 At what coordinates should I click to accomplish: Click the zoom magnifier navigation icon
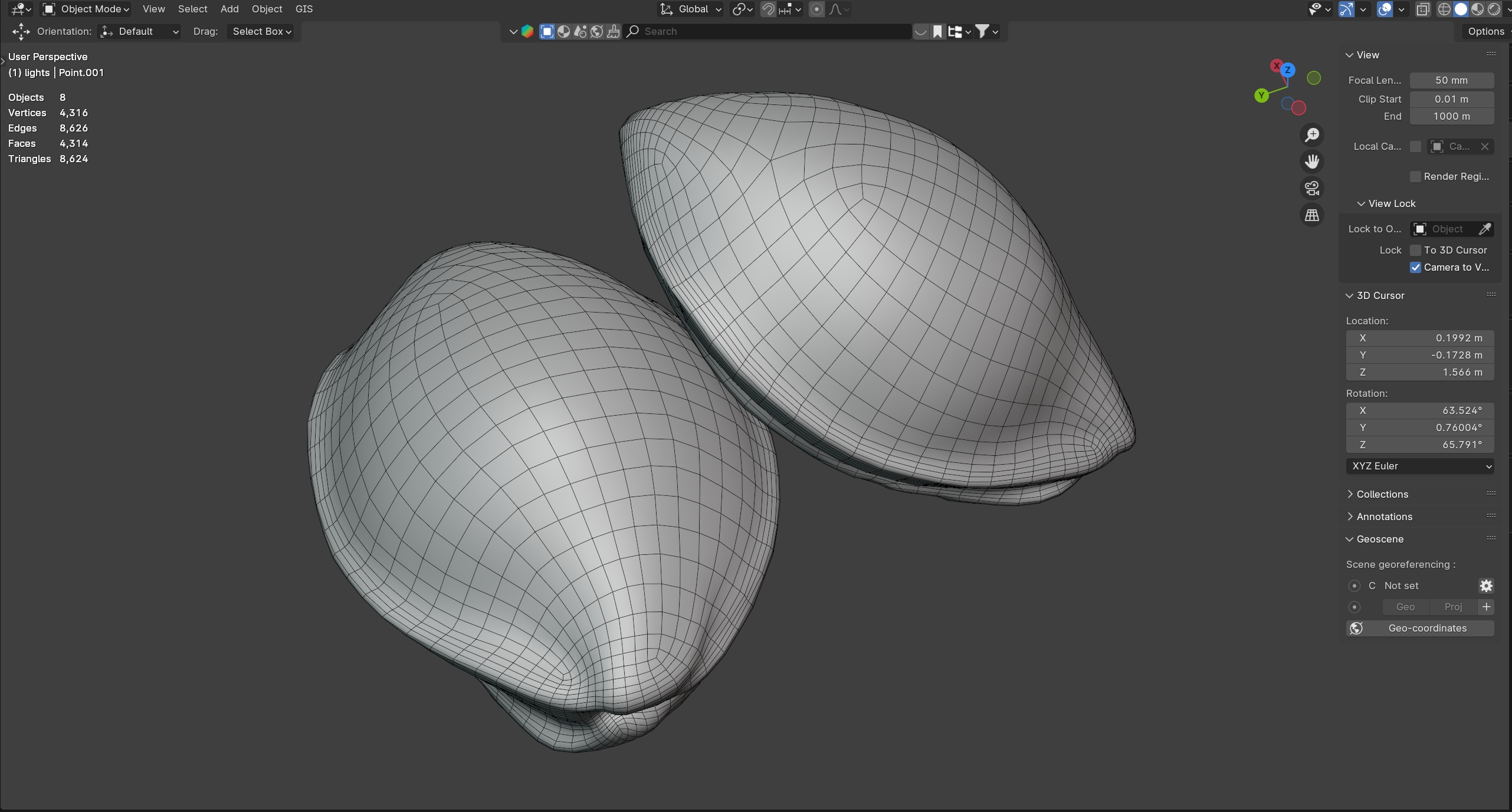[x=1311, y=135]
